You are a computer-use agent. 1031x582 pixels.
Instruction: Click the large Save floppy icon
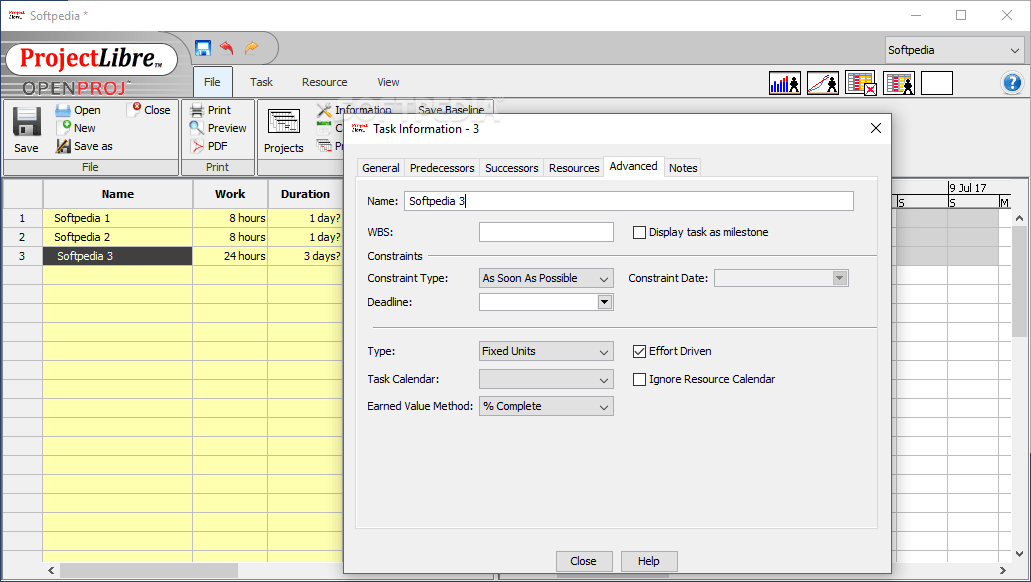coord(26,122)
